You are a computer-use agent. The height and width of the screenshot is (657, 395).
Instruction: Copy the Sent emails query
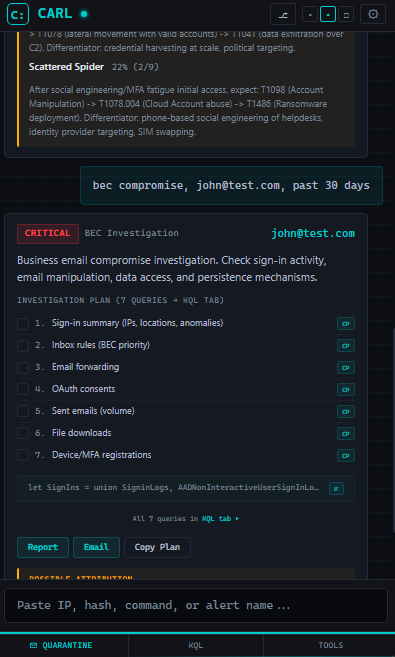346,411
